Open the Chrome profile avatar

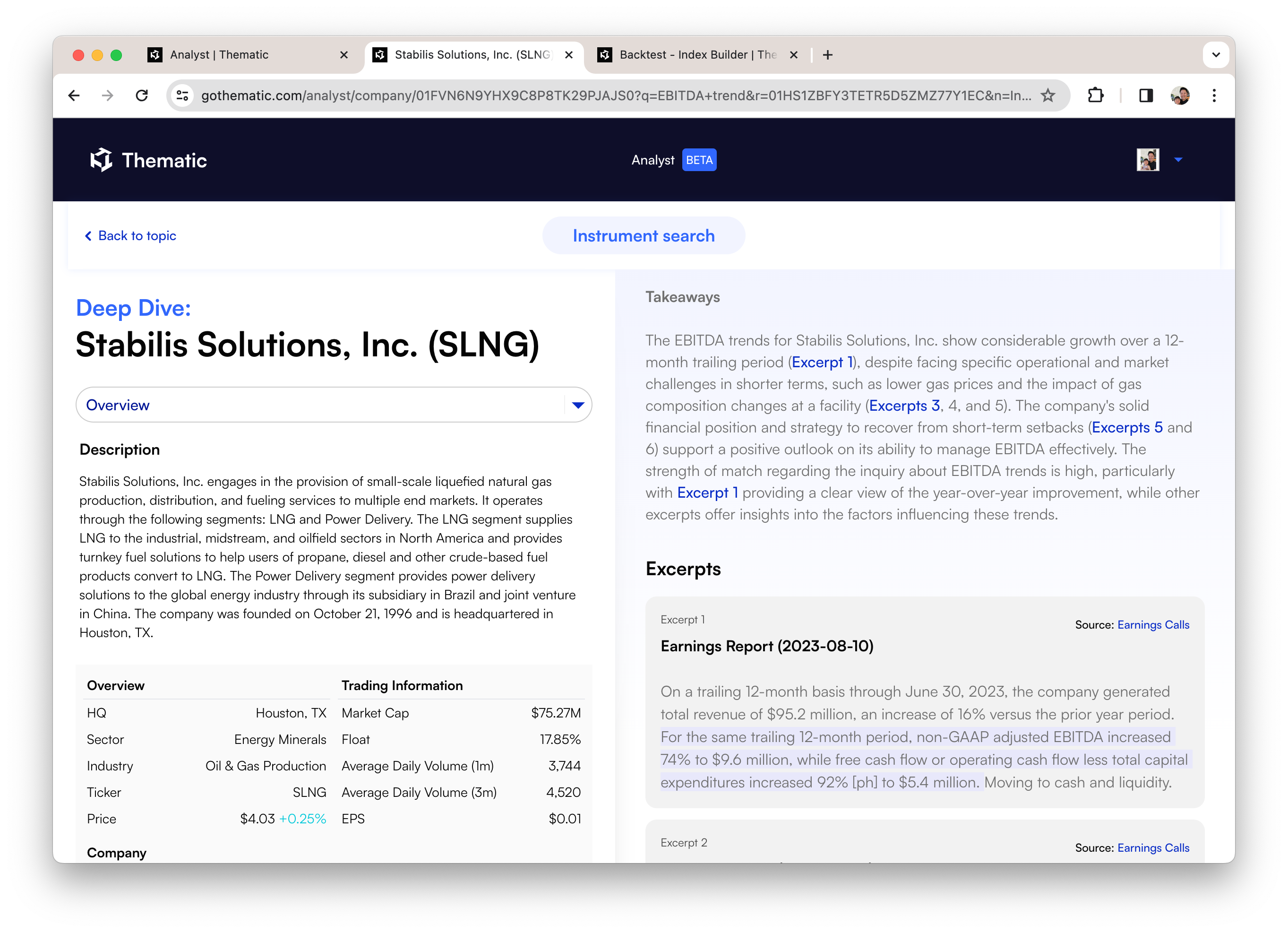point(1180,95)
